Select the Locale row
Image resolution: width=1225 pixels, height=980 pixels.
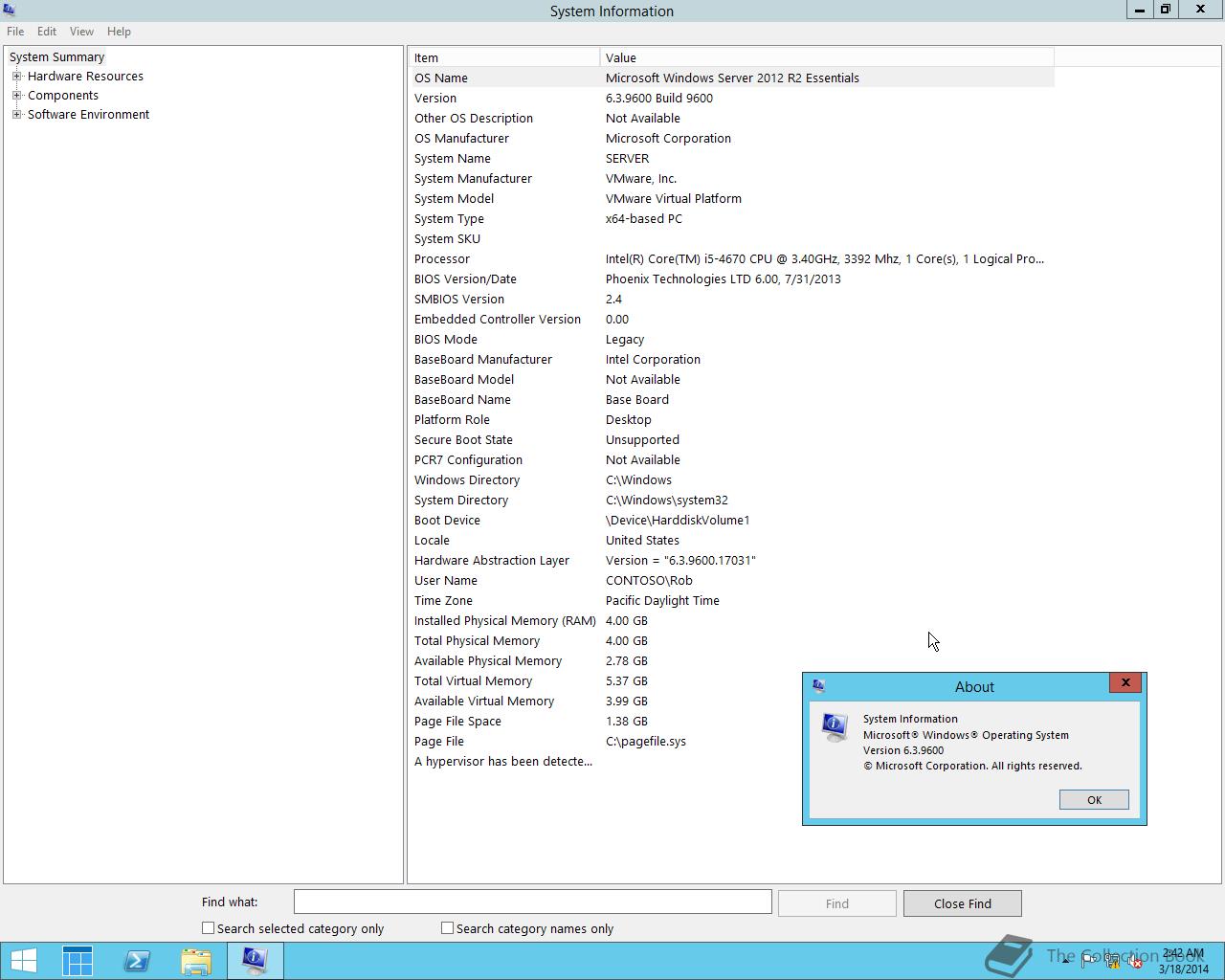[732, 540]
